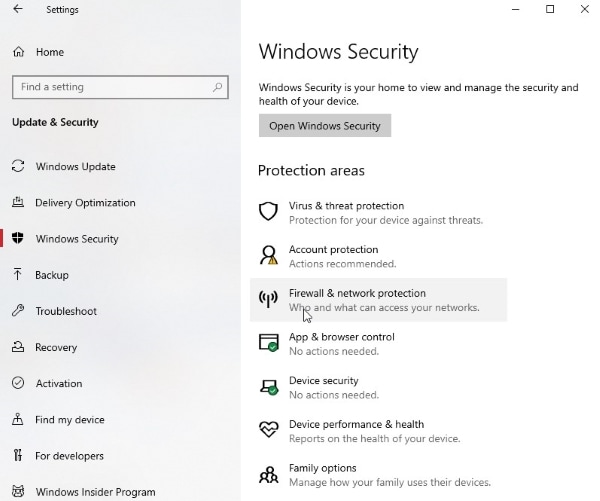Click the Device security laptop icon
Viewport: 600px width, 501px height.
coord(268,387)
